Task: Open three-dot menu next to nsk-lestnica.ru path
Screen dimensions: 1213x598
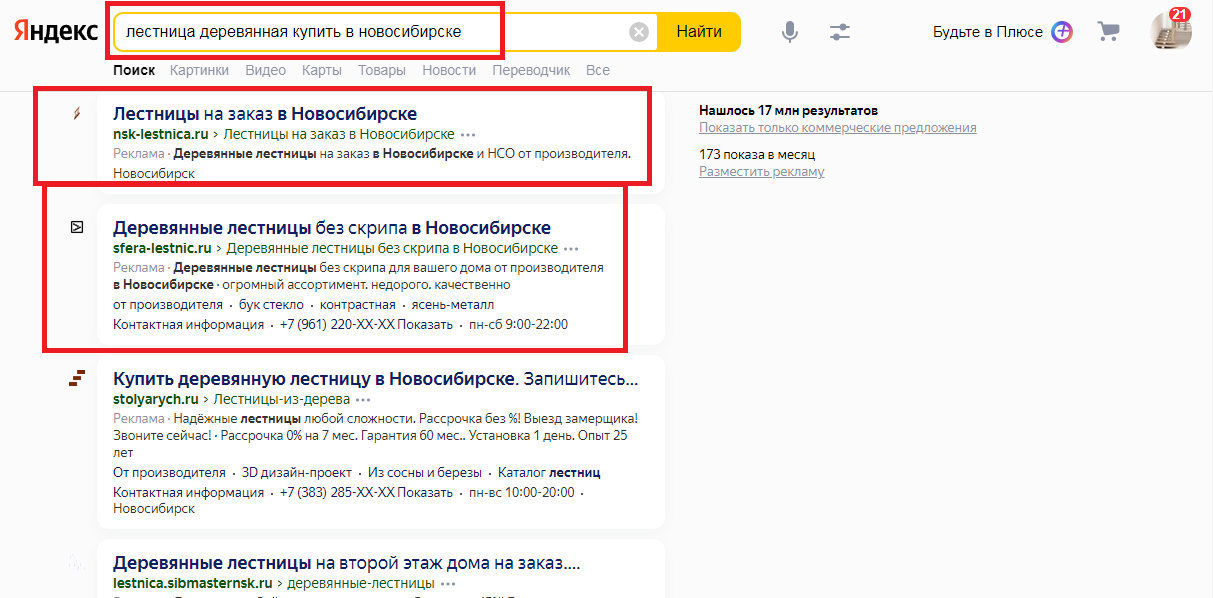Action: 469,134
